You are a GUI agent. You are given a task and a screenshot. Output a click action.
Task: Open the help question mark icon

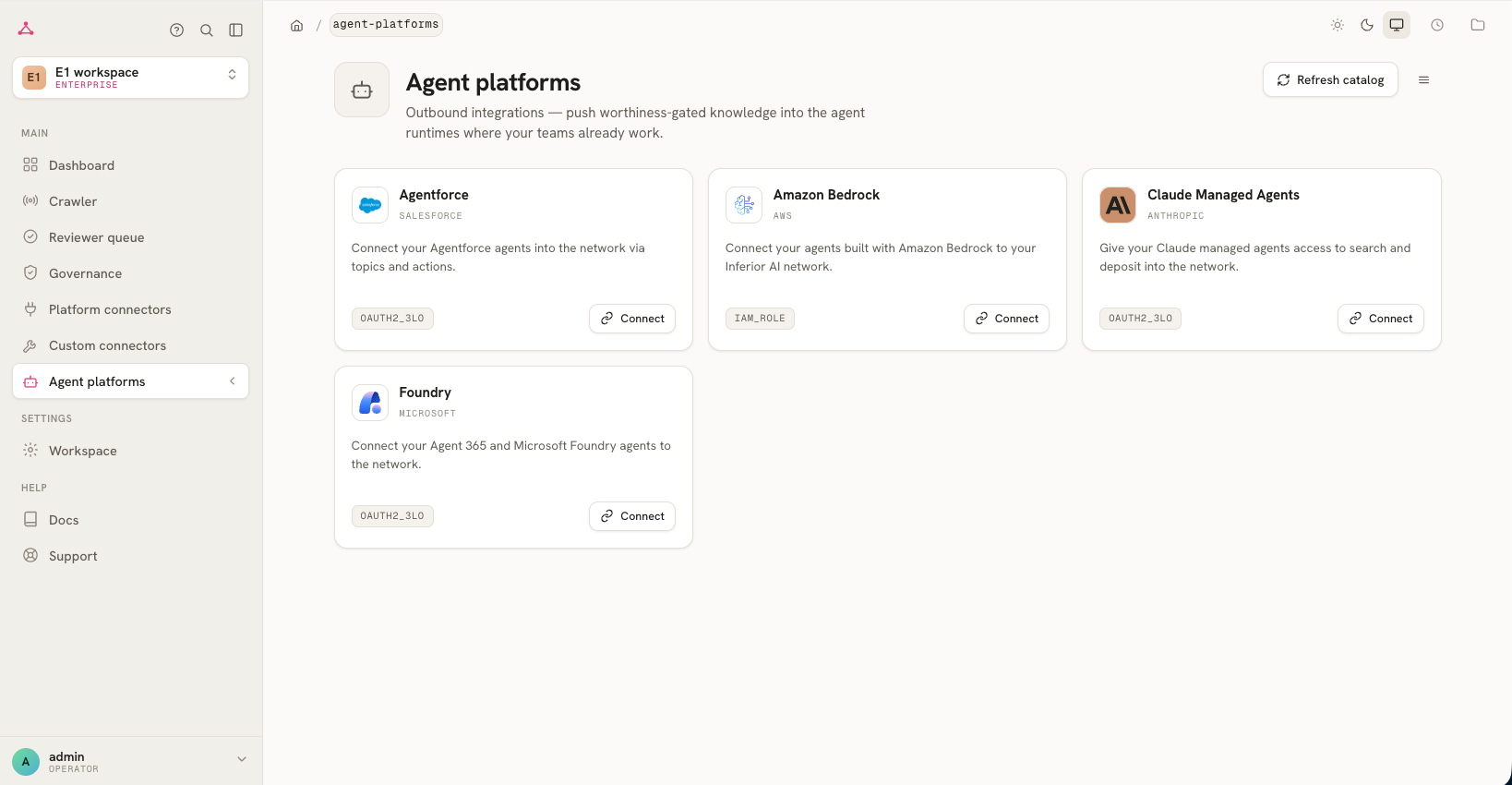pos(177,30)
